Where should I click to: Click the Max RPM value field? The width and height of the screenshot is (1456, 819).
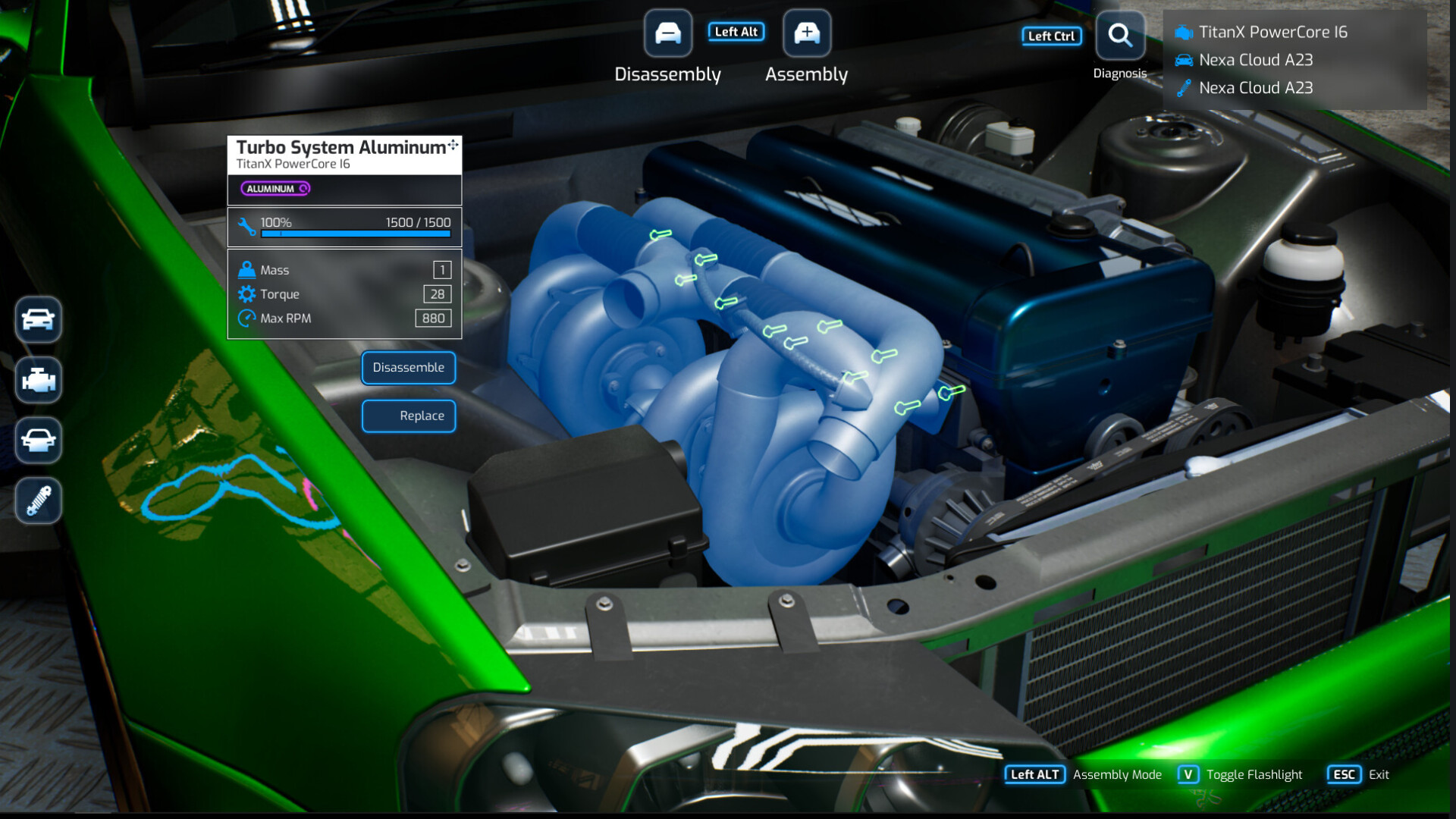(433, 318)
